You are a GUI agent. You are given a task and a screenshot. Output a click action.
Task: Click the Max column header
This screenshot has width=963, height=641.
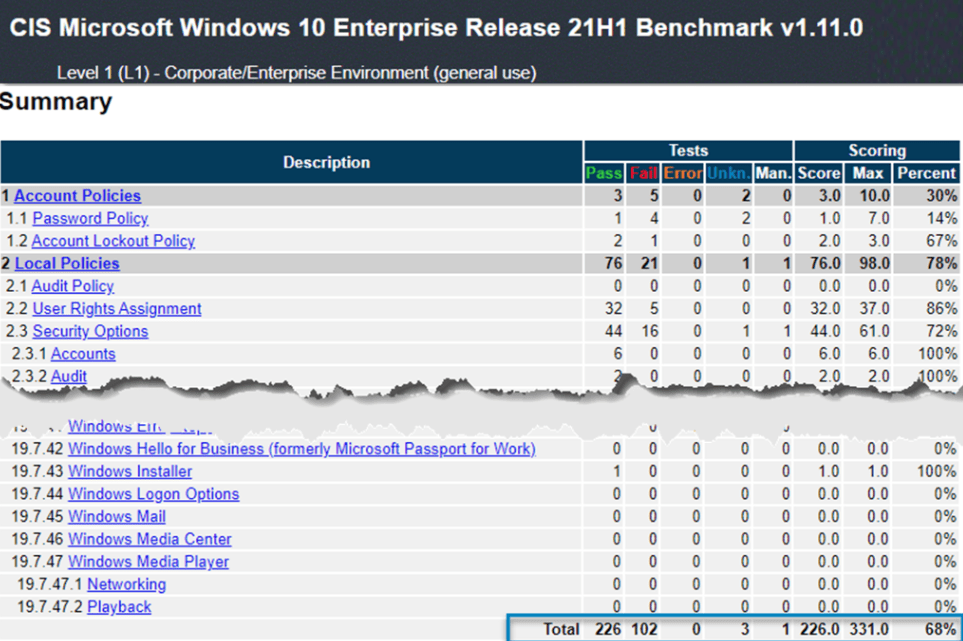coord(868,173)
